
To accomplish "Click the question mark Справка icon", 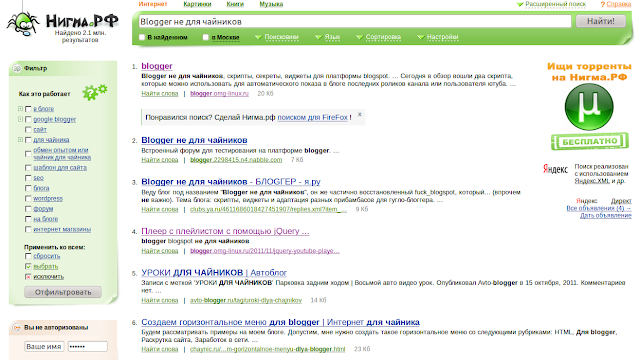I will coord(602,4).
